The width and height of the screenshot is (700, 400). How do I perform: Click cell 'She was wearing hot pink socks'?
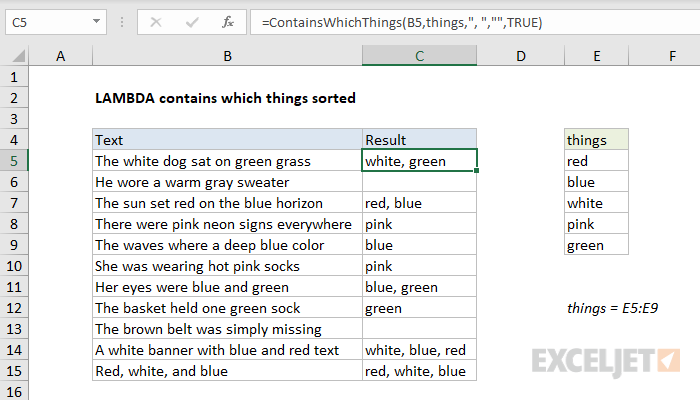coord(227,266)
